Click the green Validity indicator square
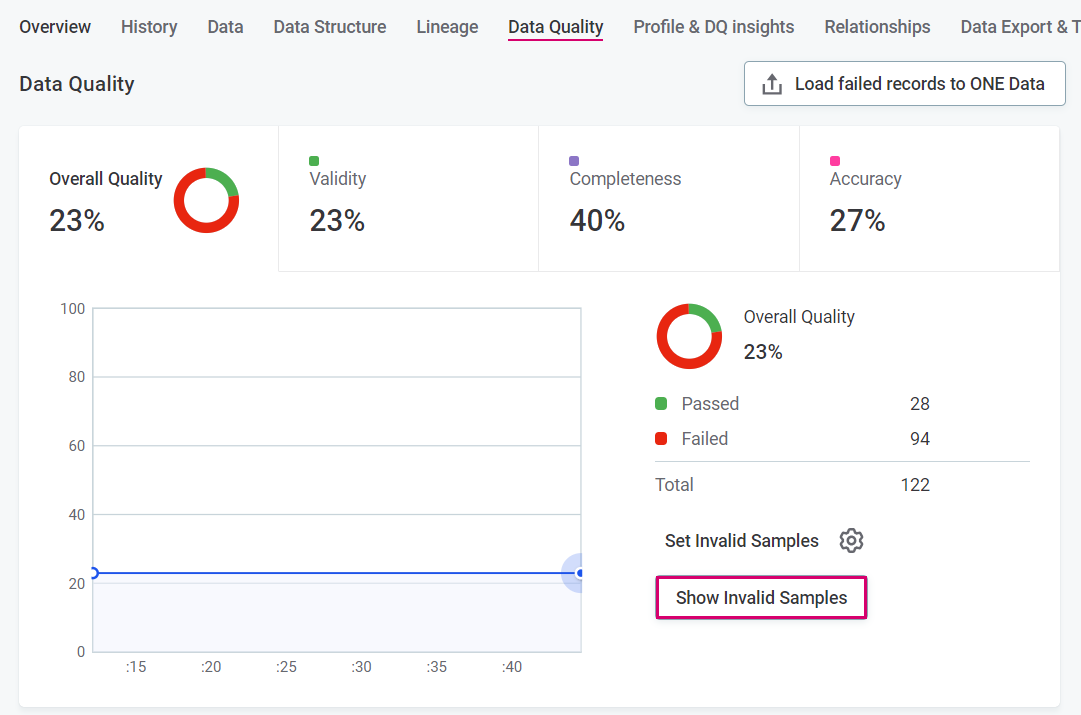Viewport: 1081px width, 715px height. [x=314, y=161]
